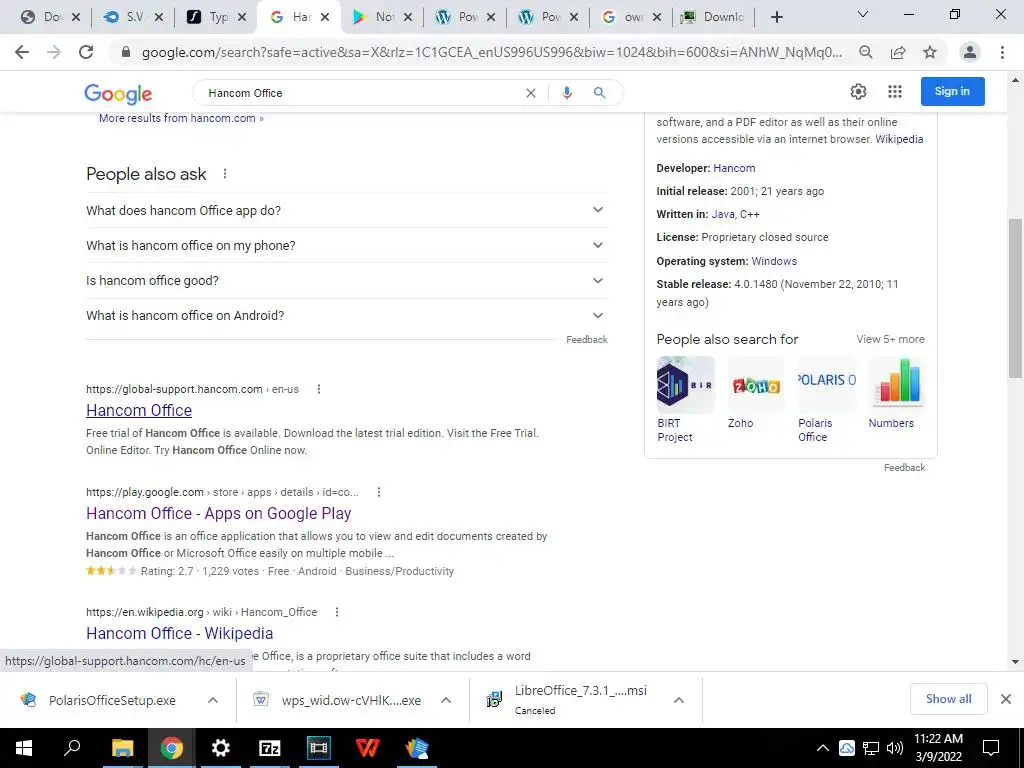Click the Google logo

[118, 93]
